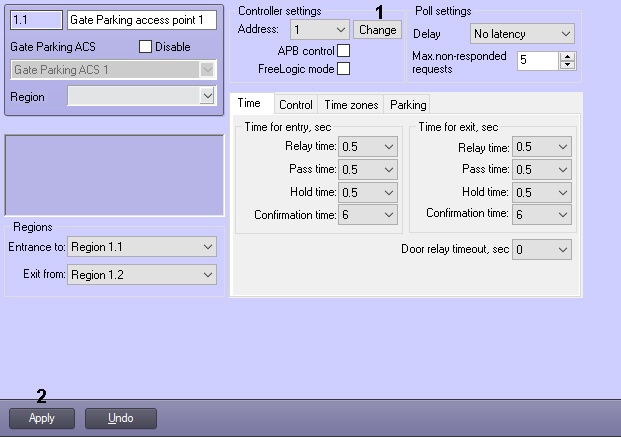The image size is (621, 438).
Task: Enable the APB control checkbox
Action: coord(343,51)
